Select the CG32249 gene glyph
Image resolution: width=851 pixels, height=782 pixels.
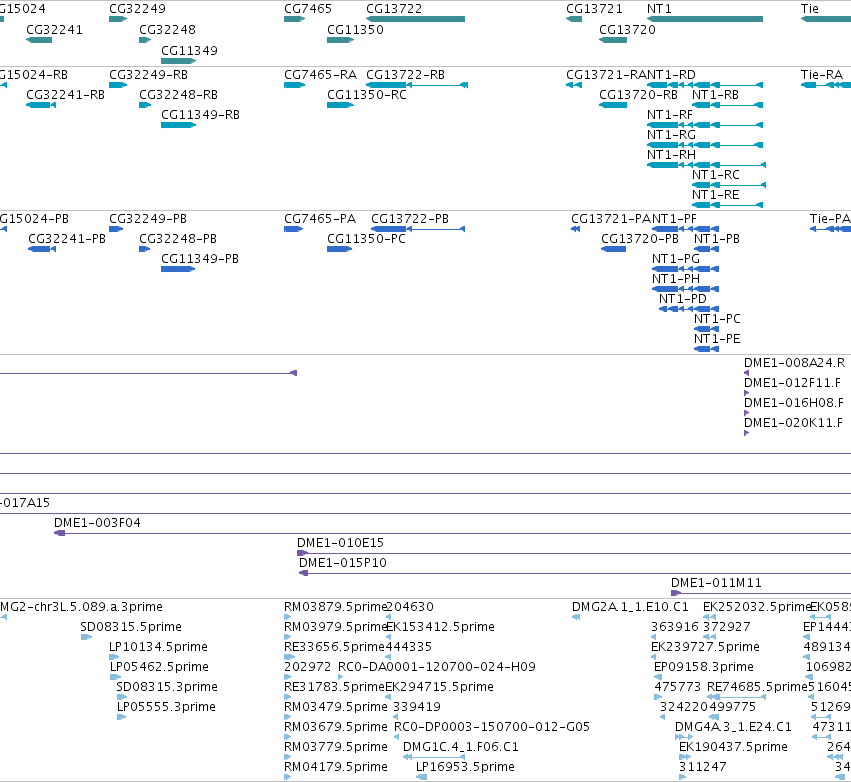tap(118, 19)
